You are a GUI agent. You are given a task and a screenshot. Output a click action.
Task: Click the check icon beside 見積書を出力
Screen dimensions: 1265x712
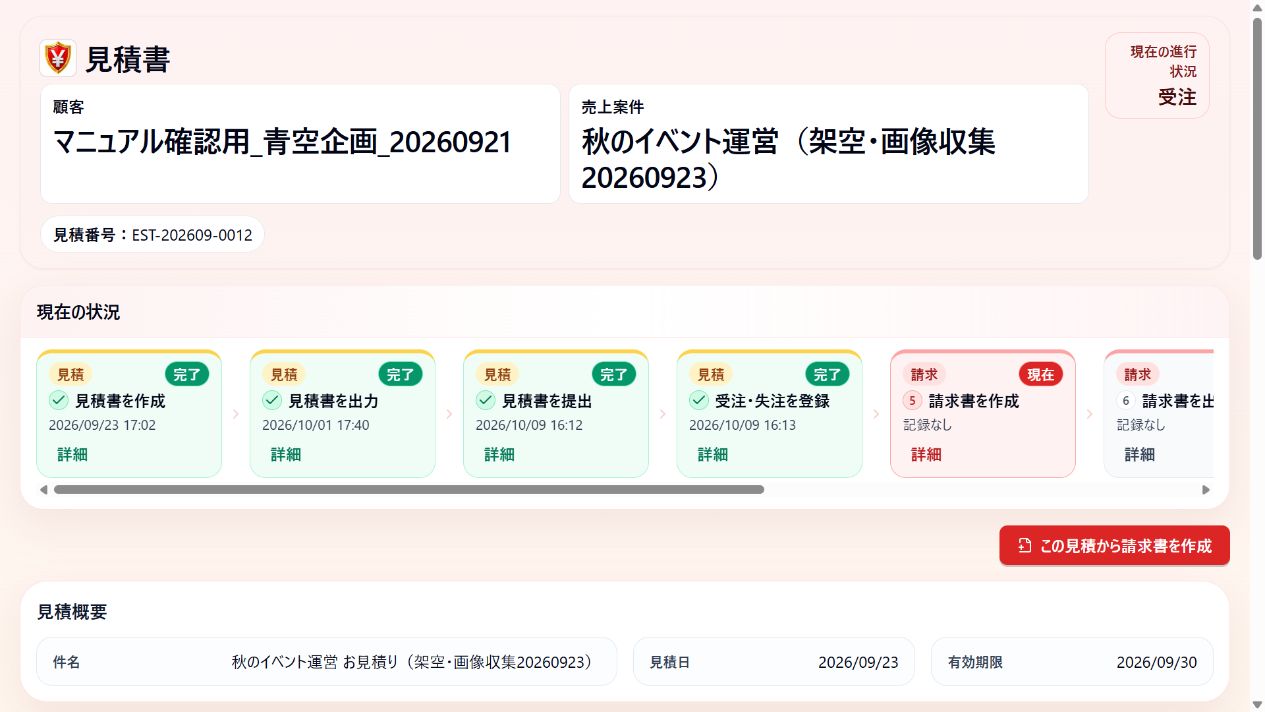[271, 401]
